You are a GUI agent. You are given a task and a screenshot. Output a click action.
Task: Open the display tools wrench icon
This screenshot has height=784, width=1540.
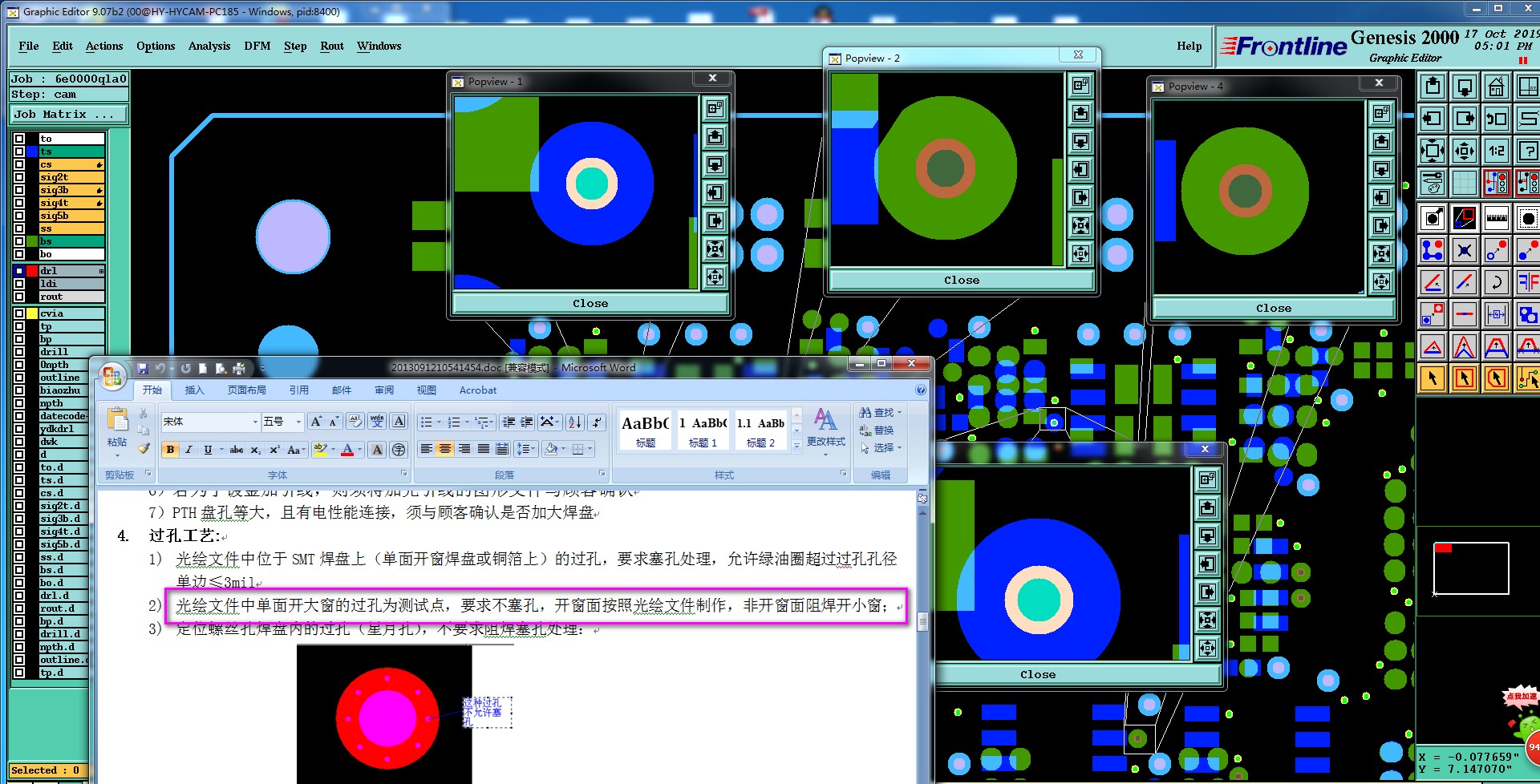pos(1433,183)
